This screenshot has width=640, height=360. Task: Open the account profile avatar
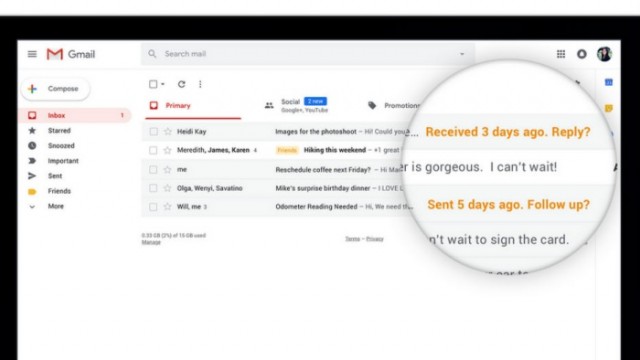point(604,54)
